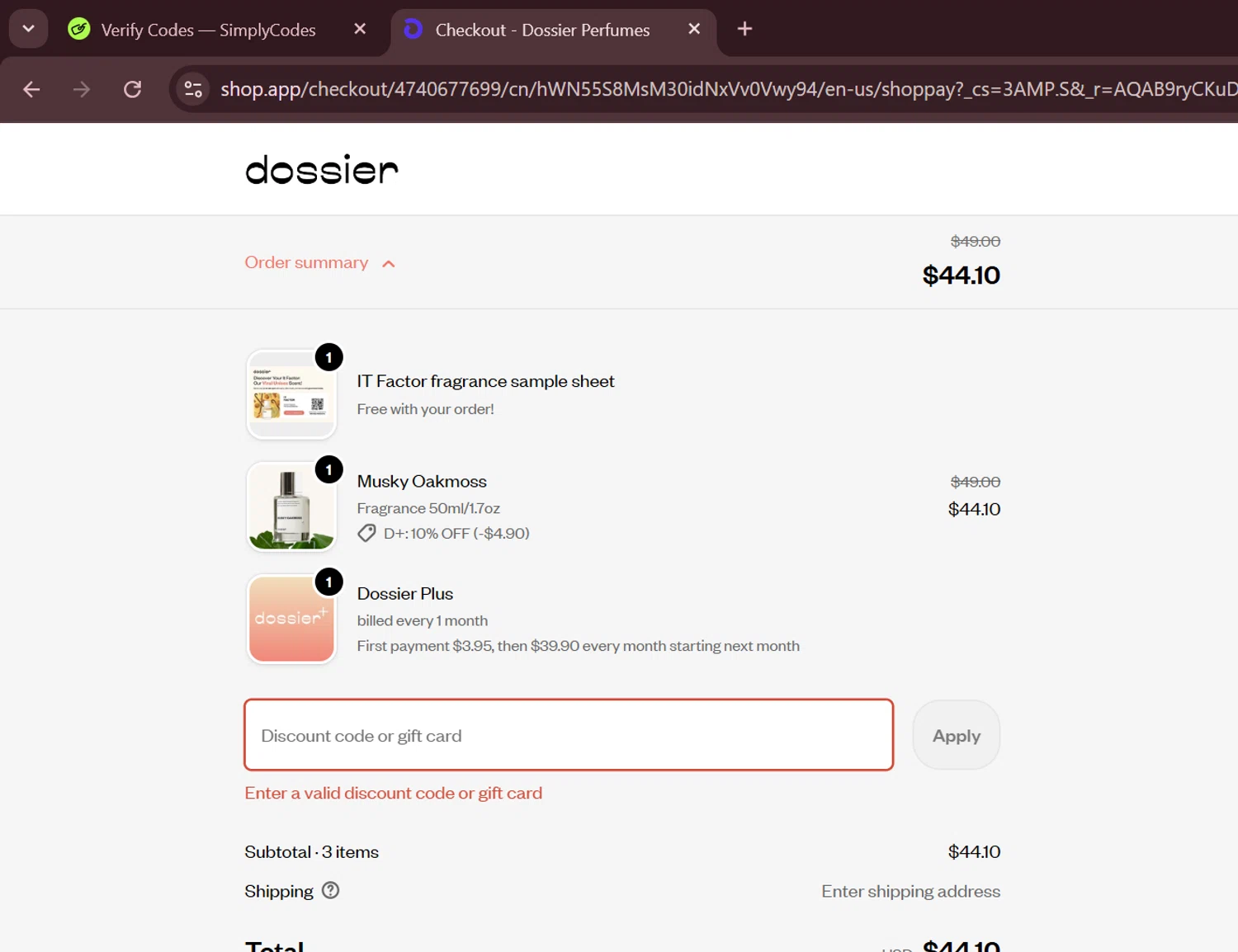Click the SimplyCodes tab favicon
Image resolution: width=1238 pixels, height=952 pixels.
click(79, 30)
